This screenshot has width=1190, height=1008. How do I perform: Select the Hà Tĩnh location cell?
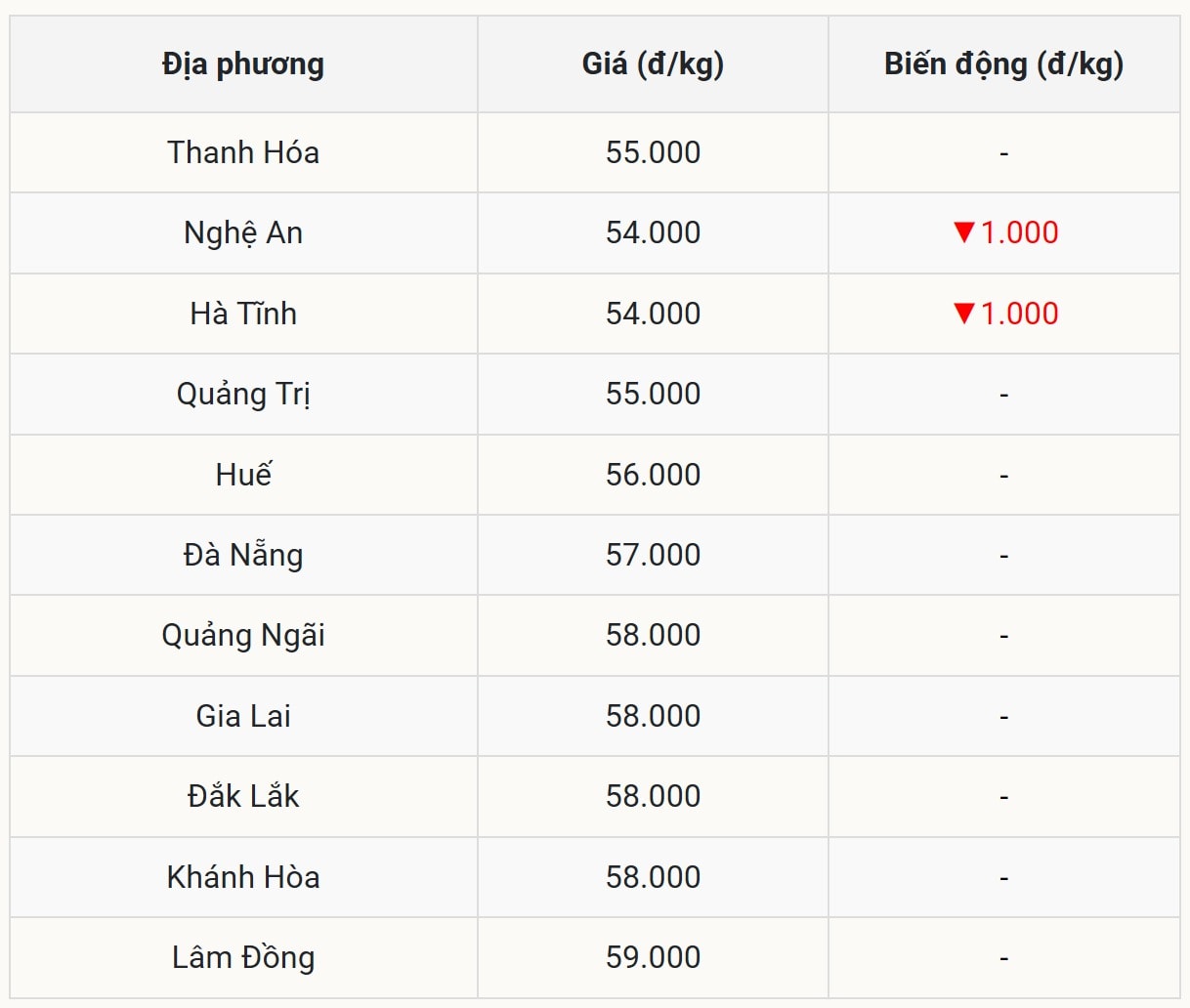[243, 314]
